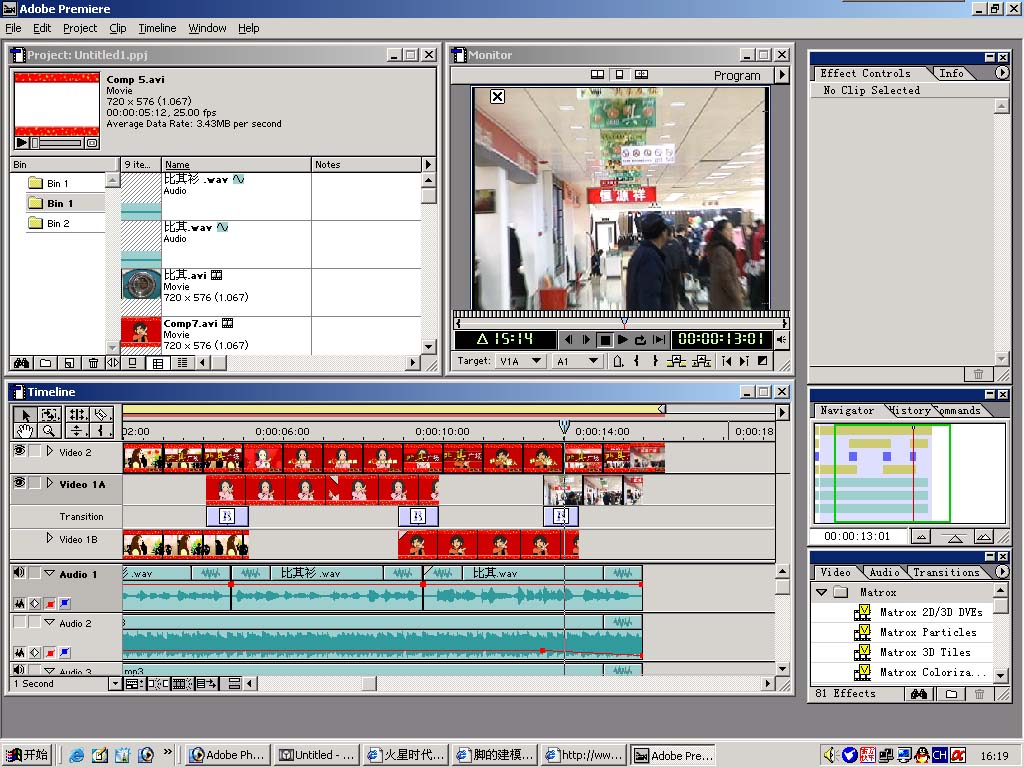Viewport: 1024px width, 768px height.
Task: Select the In Point tool in Timeline
Action: (101, 430)
